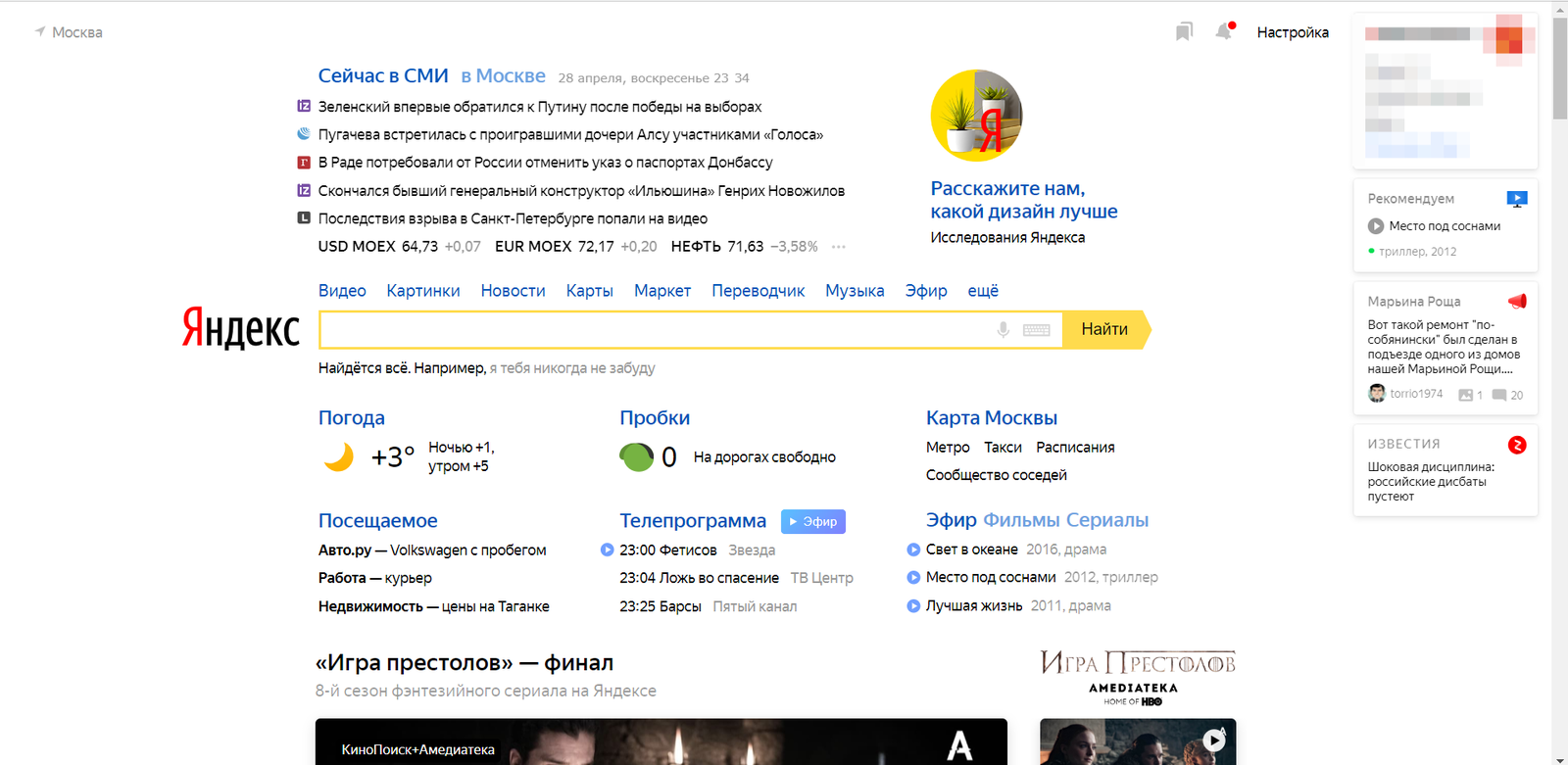This screenshot has width=1568, height=765.
Task: Click the round Yandex research image
Action: (976, 116)
